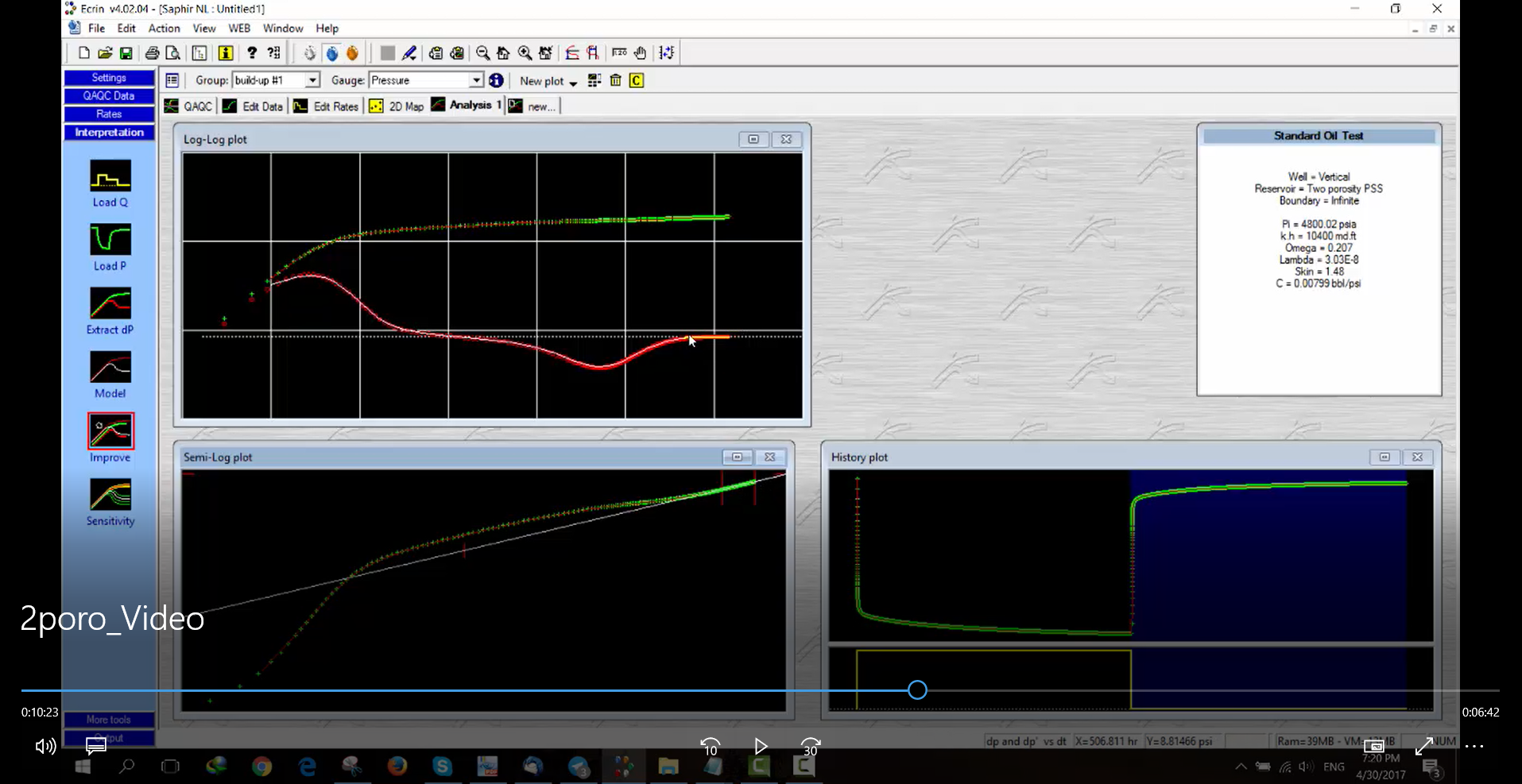The width and height of the screenshot is (1522, 784).
Task: Switch to the Edit Data tab
Action: coord(253,106)
